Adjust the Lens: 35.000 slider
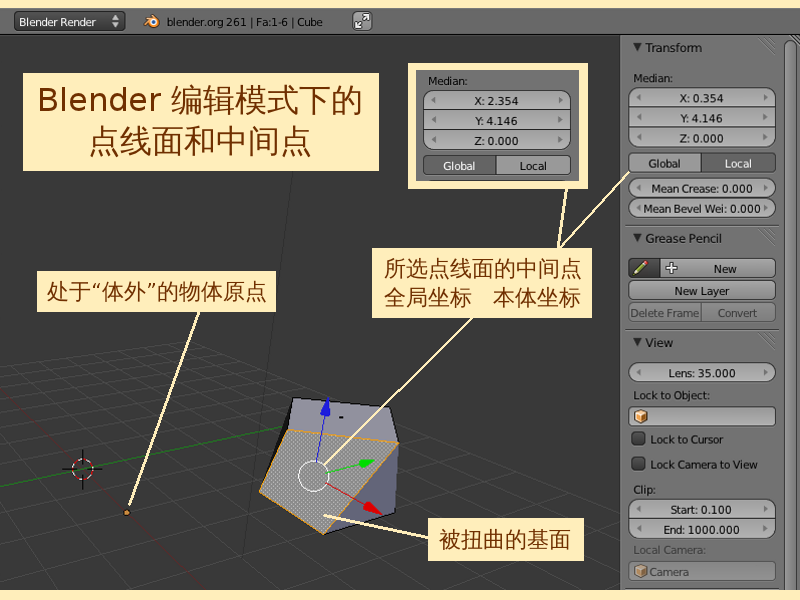Image resolution: width=800 pixels, height=600 pixels. pyautogui.click(x=702, y=372)
